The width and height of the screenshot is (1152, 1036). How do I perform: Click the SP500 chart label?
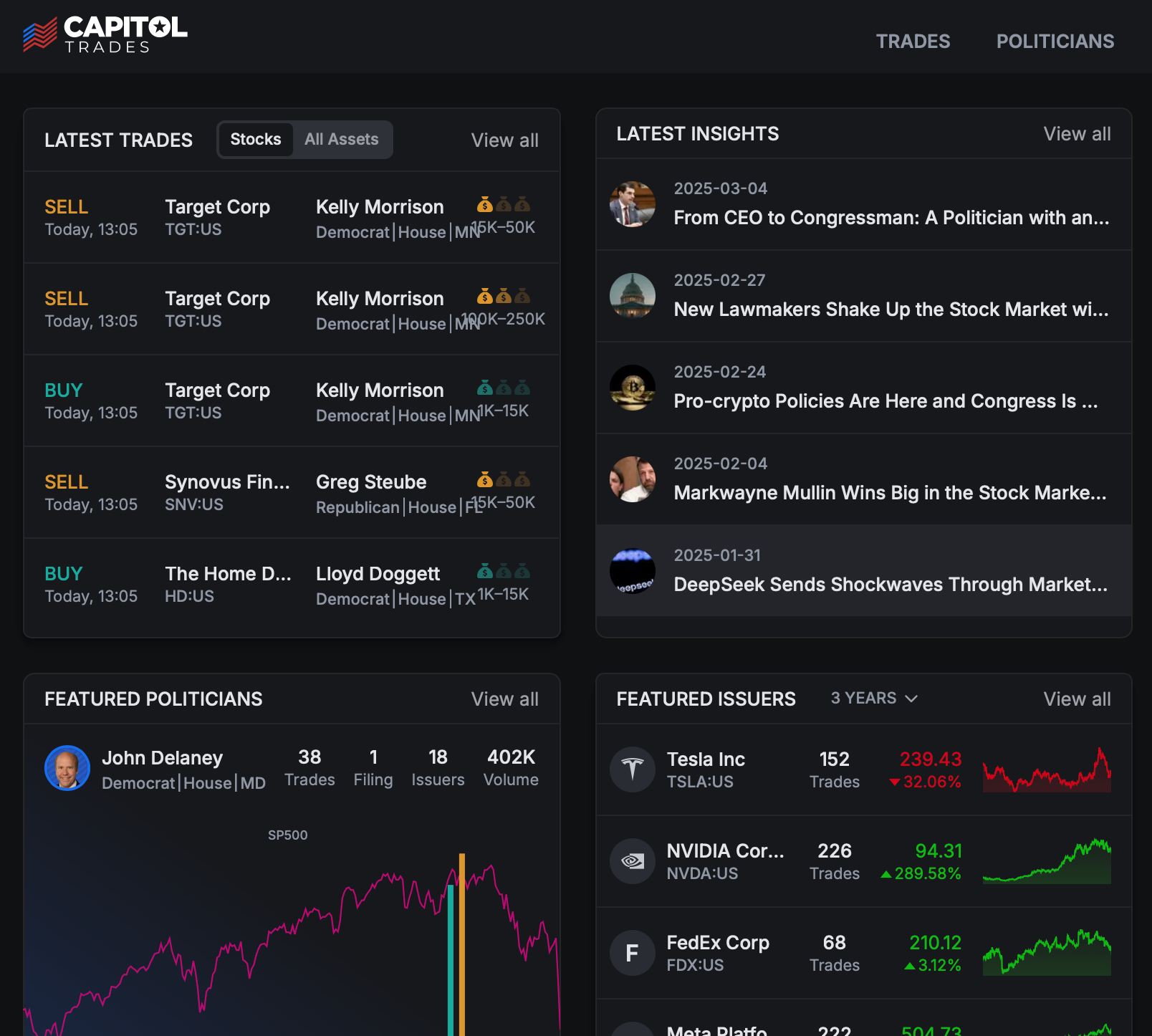point(287,835)
